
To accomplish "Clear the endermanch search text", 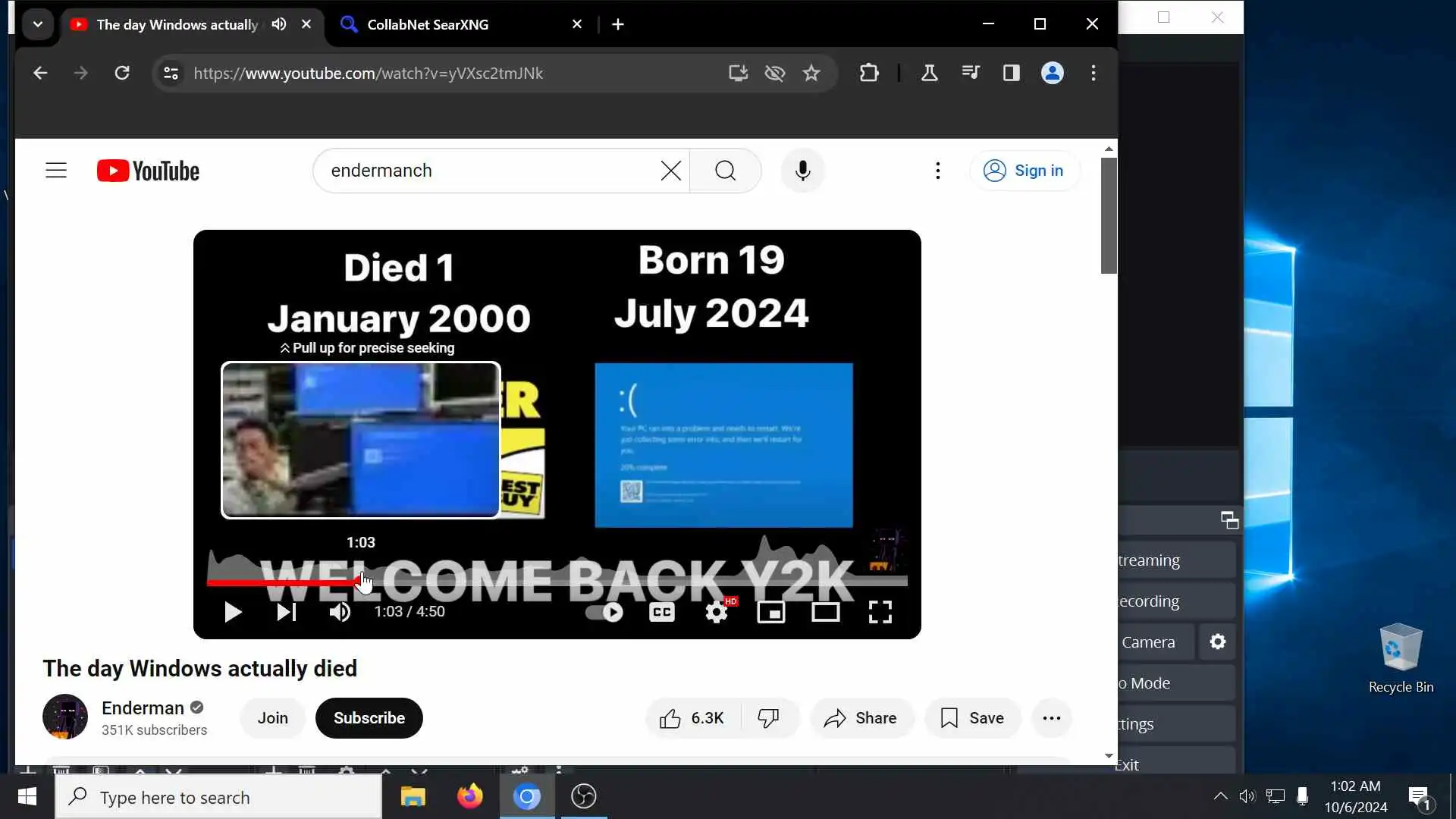I will click(x=670, y=171).
